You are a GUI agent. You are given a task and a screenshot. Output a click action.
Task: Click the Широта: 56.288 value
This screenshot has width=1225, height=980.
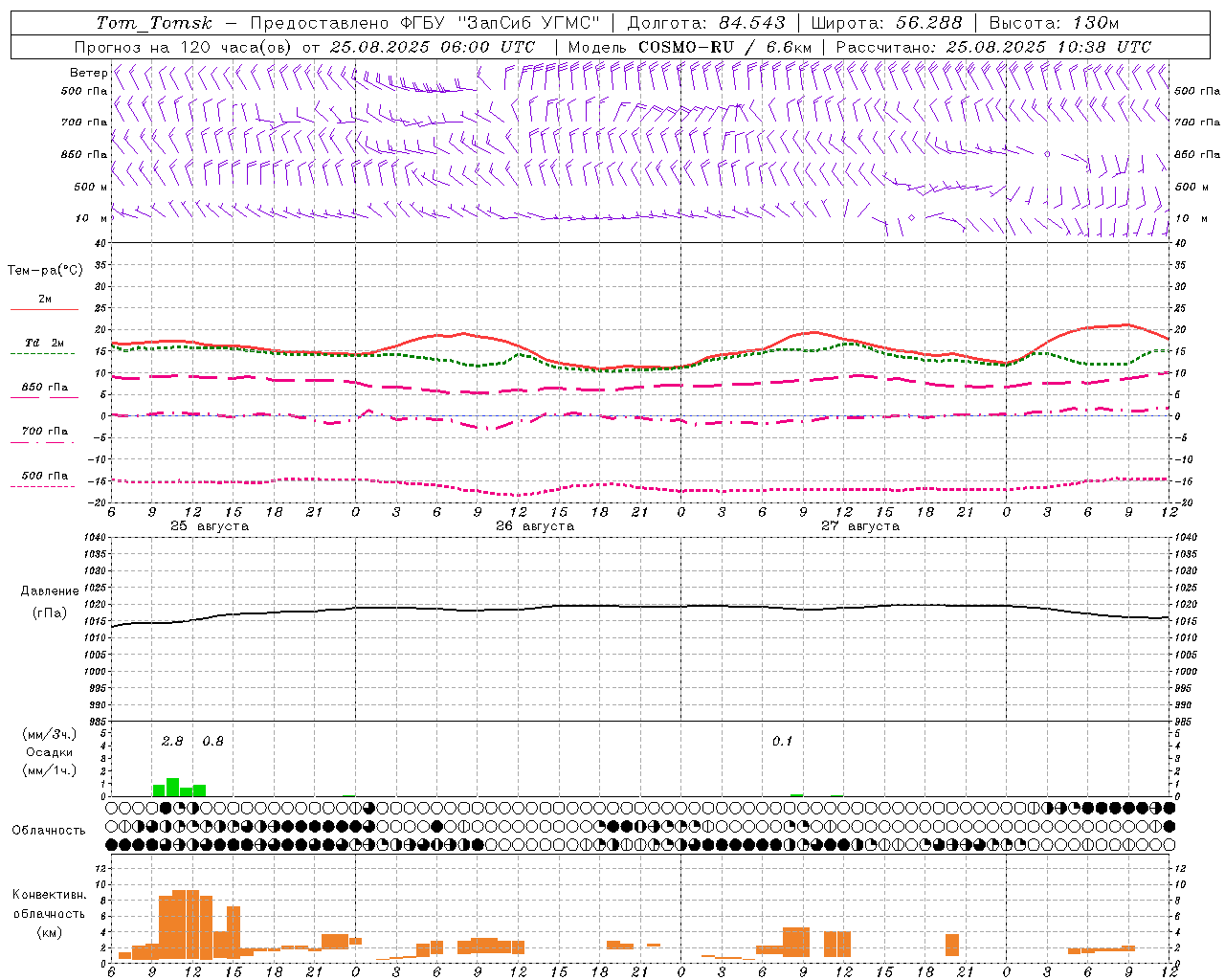point(886,23)
